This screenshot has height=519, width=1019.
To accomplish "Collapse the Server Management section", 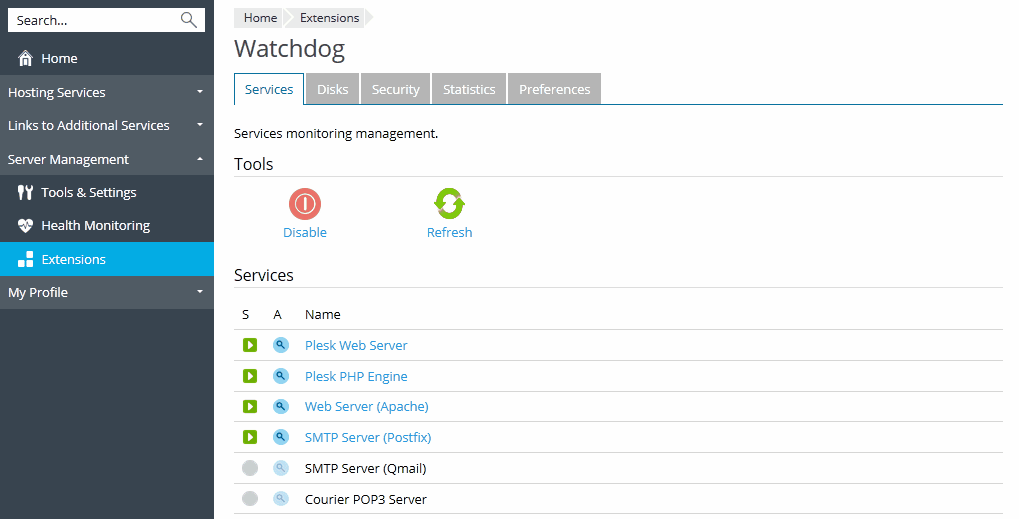I will (x=106, y=159).
